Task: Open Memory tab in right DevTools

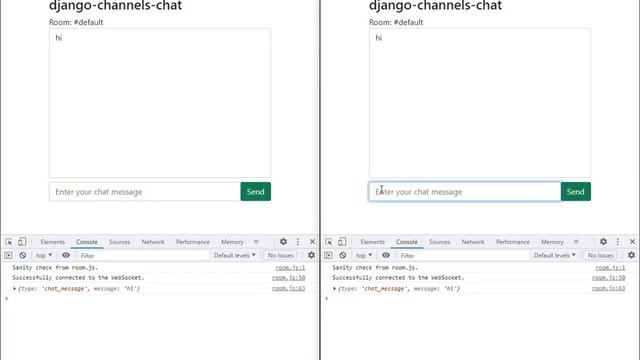Action: point(552,242)
